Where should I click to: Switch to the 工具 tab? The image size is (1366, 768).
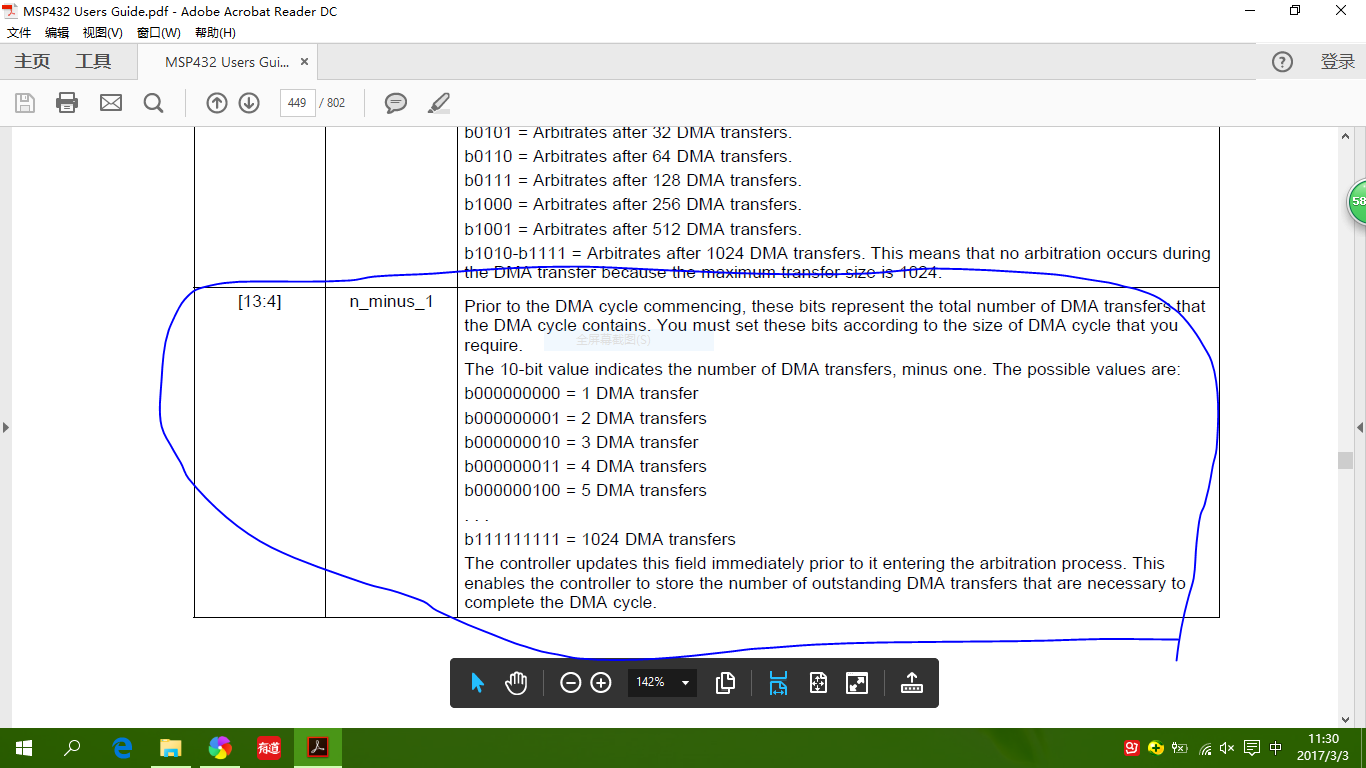coord(93,62)
